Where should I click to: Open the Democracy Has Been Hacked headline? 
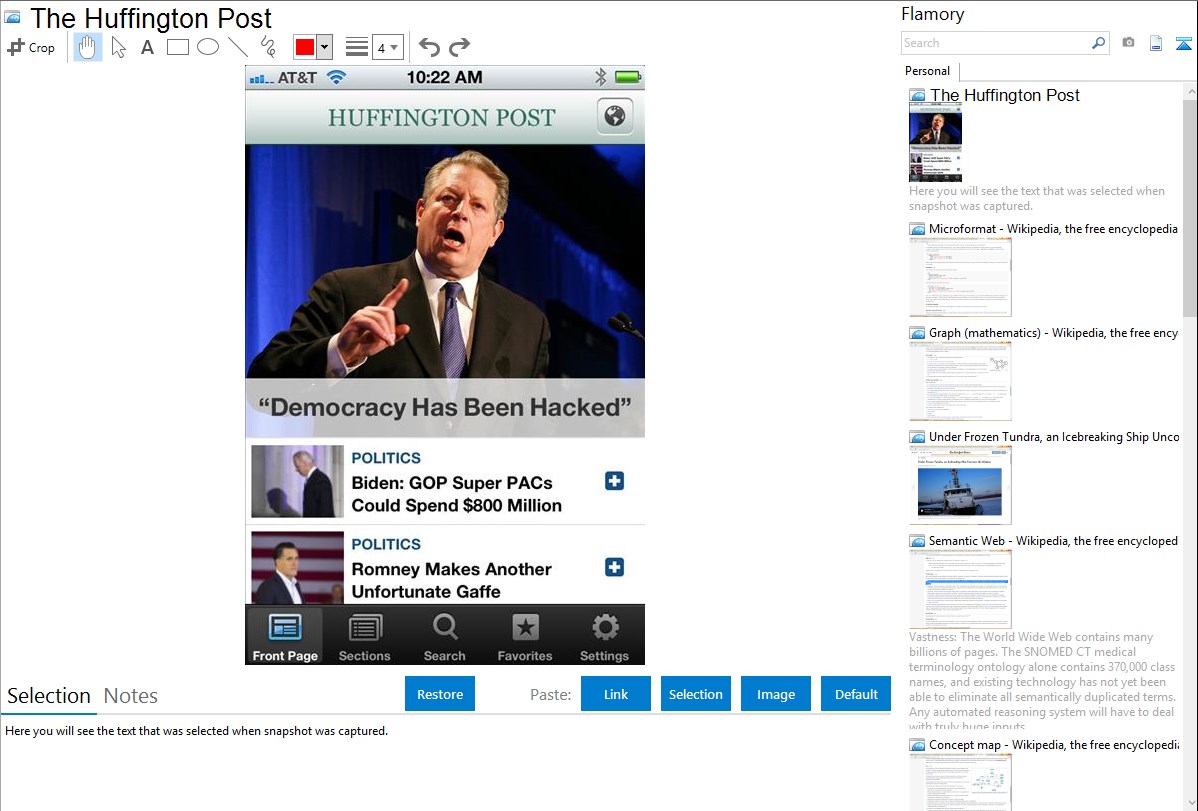click(445, 407)
